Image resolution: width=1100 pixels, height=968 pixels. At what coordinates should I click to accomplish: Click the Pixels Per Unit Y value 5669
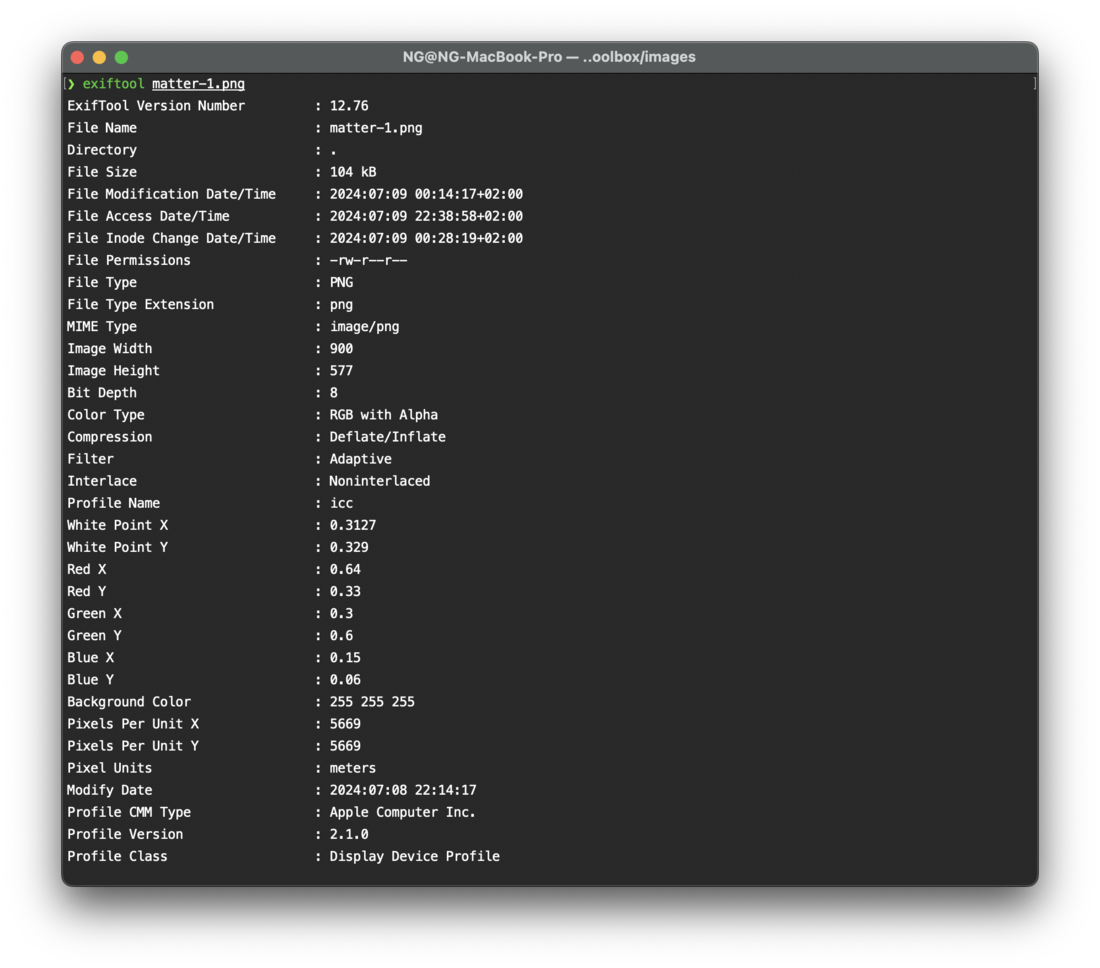pos(345,746)
